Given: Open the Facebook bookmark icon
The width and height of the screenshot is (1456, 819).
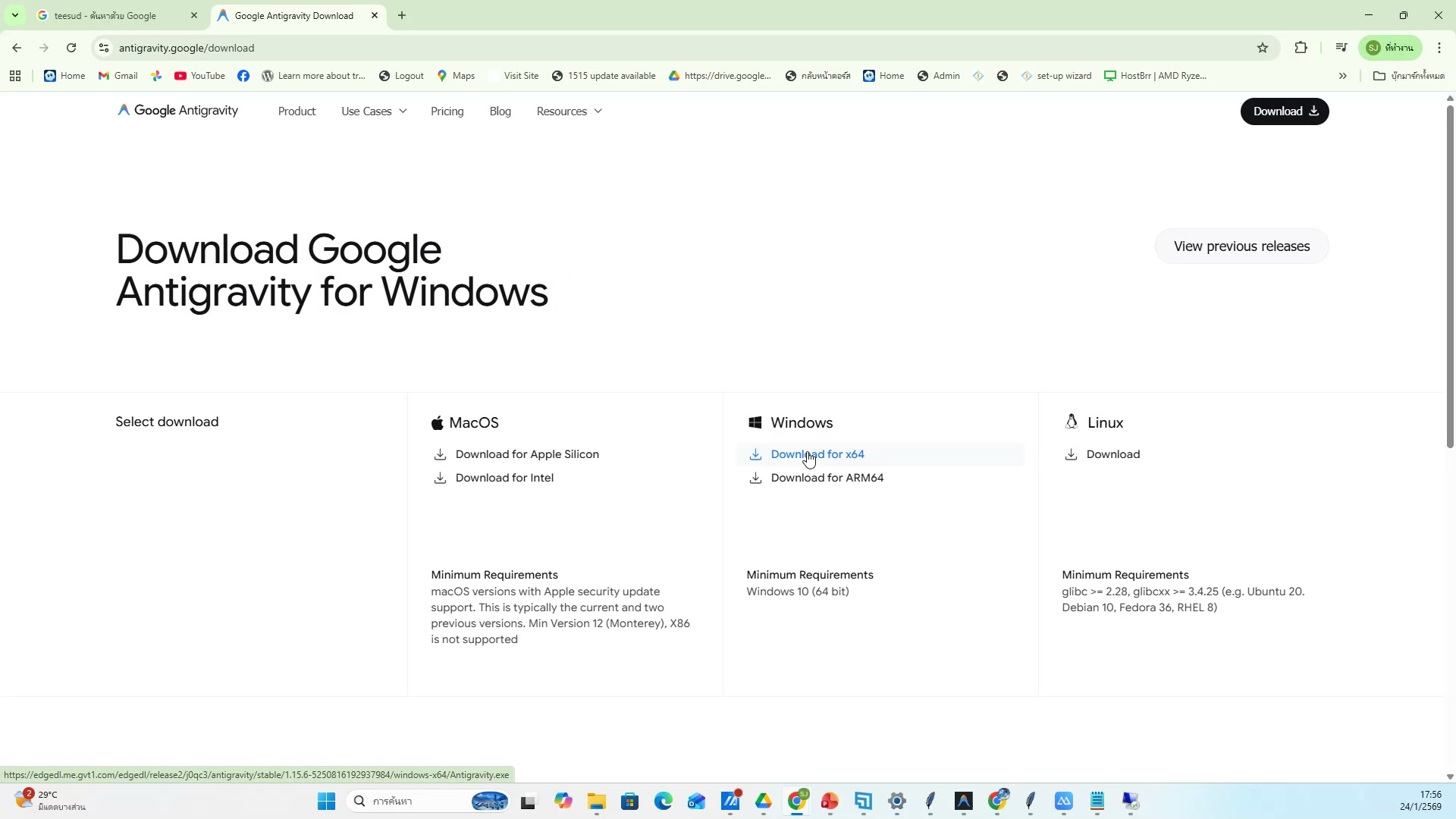Looking at the screenshot, I should [x=243, y=76].
